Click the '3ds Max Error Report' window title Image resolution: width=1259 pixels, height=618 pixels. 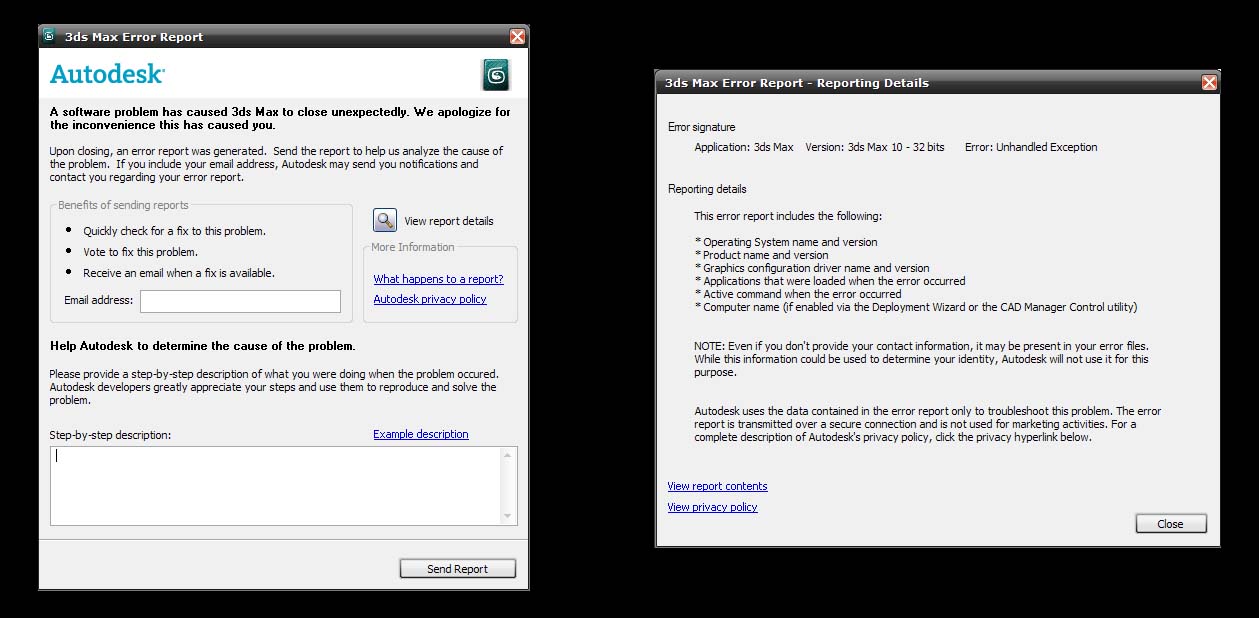(x=134, y=37)
